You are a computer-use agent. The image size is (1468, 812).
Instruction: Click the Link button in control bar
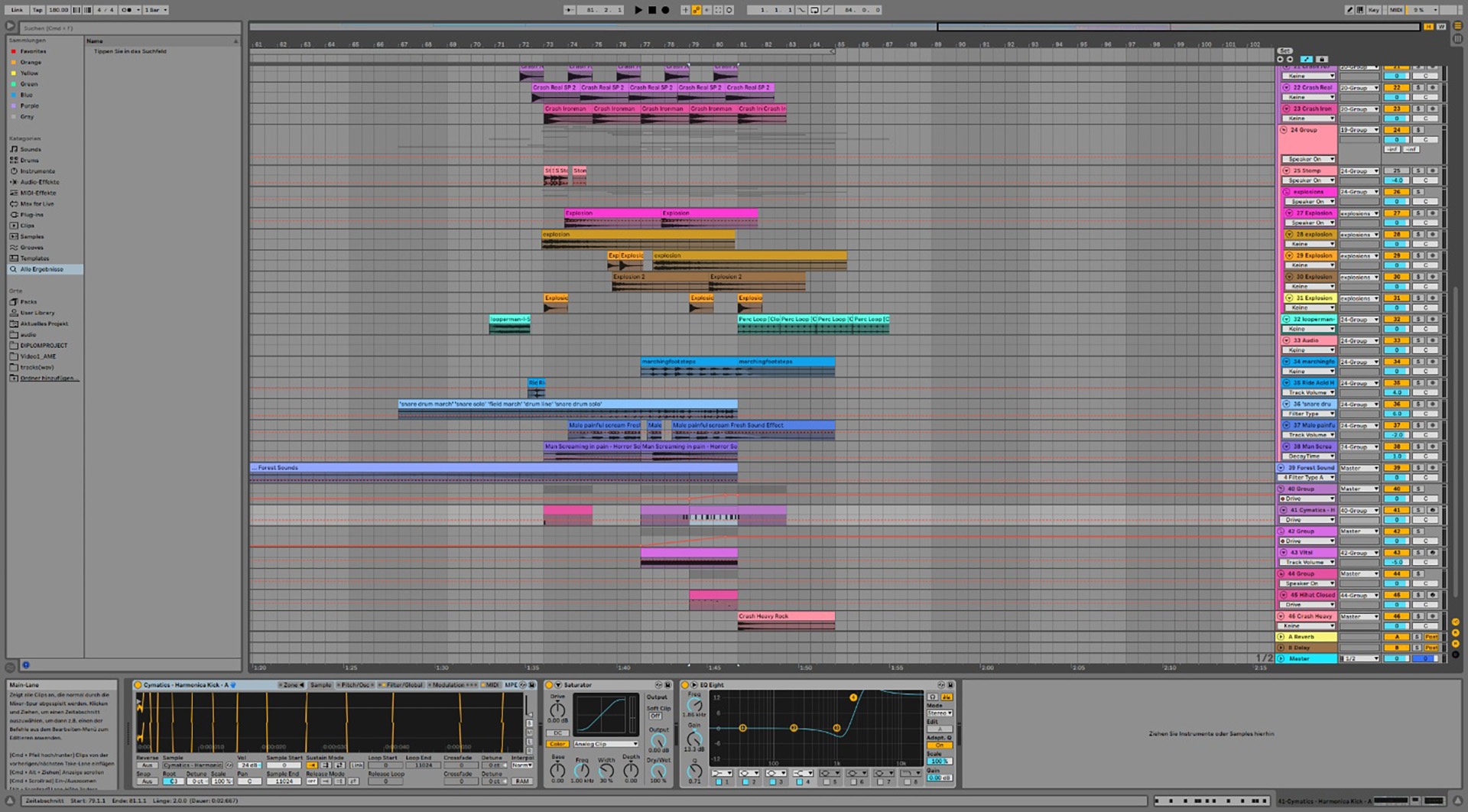point(17,10)
